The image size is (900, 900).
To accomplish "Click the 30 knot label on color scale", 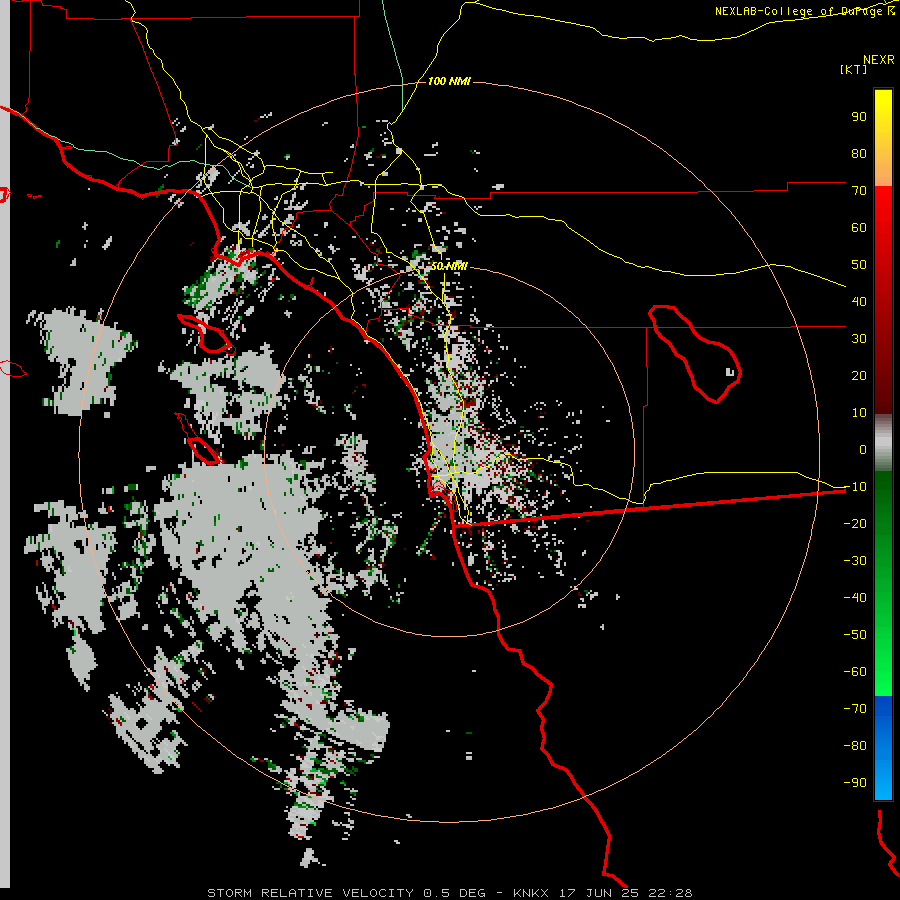I will tap(859, 339).
